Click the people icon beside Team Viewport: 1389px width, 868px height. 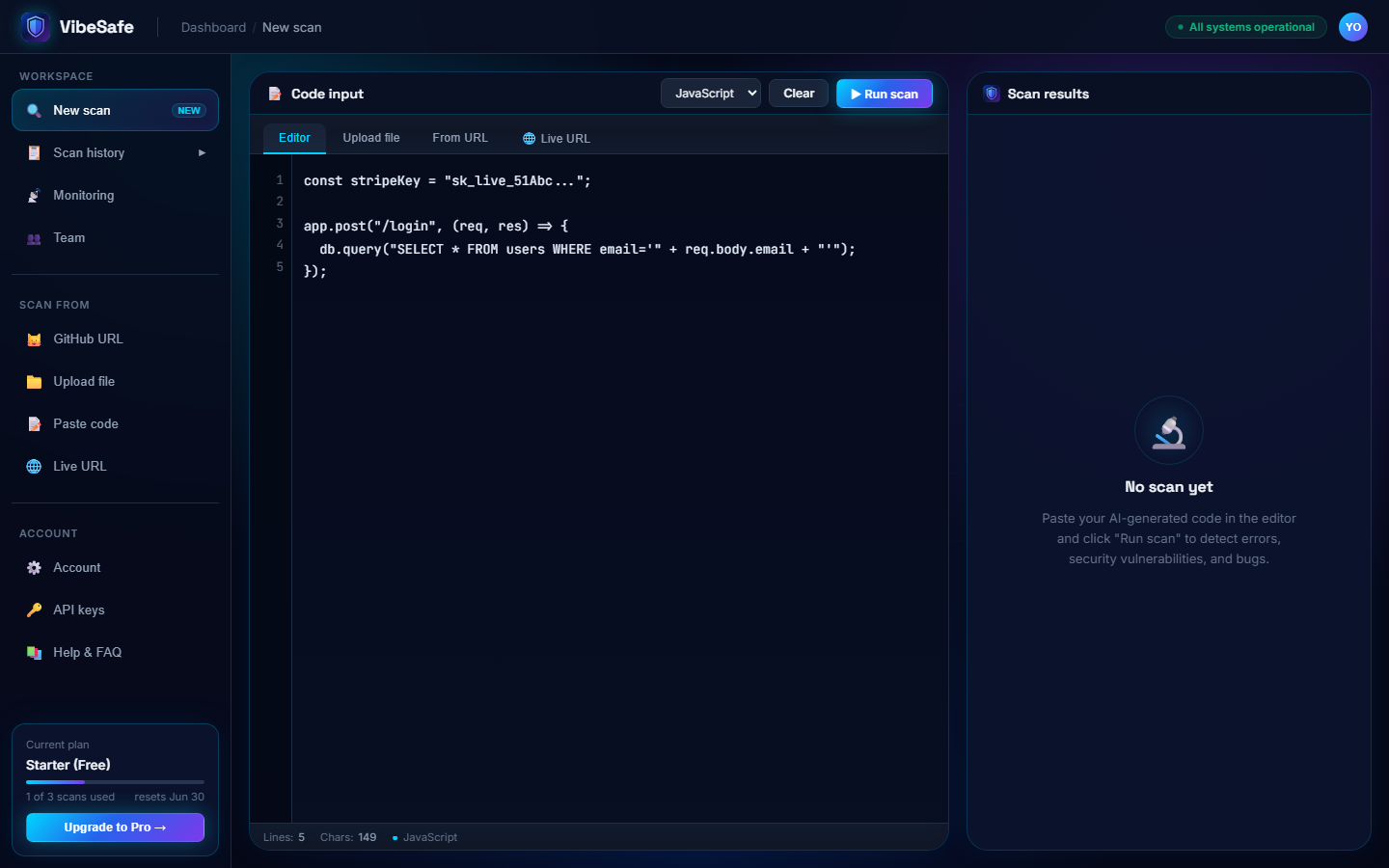coord(34,238)
